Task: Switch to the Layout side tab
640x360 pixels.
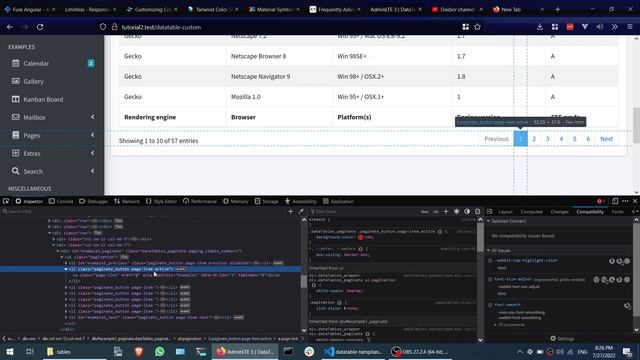Action: pyautogui.click(x=505, y=211)
